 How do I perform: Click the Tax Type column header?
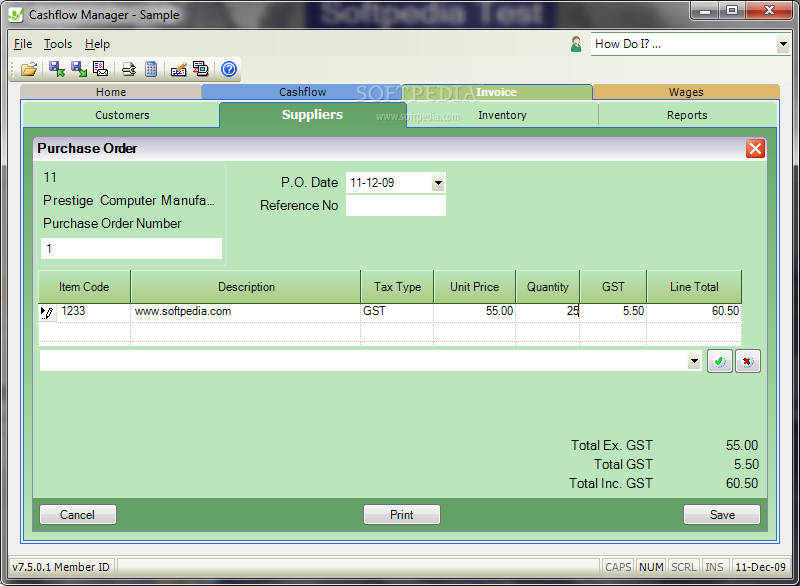point(397,287)
